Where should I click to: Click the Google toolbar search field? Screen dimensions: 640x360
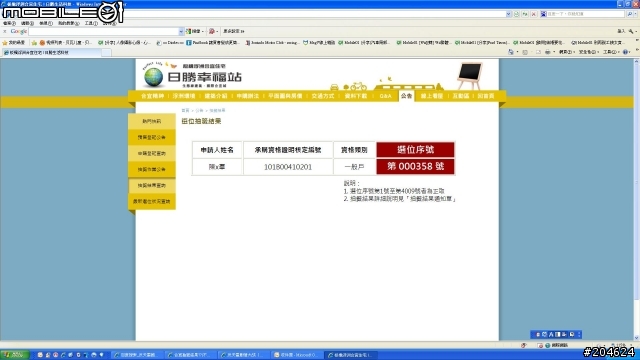point(104,31)
